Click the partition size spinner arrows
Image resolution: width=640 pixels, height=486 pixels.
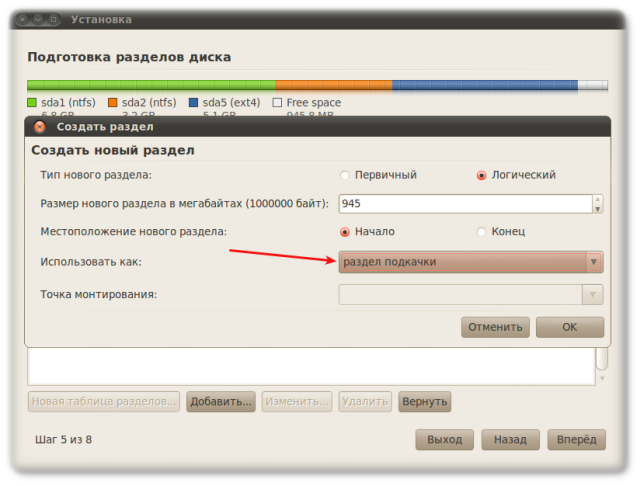598,204
